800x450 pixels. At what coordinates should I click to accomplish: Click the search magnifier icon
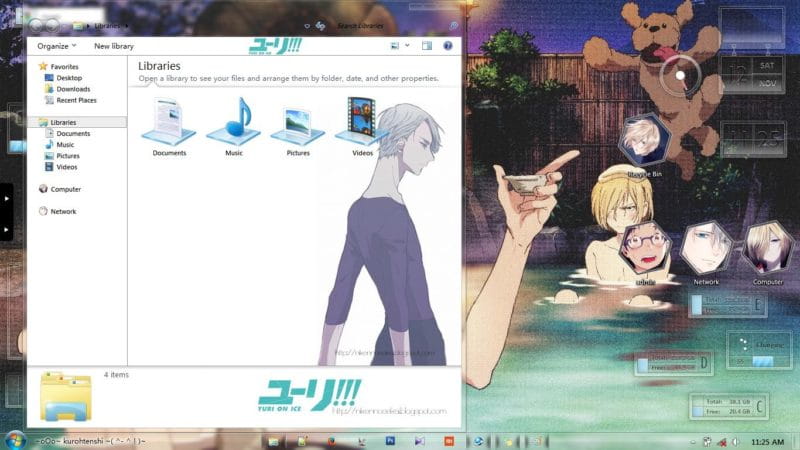click(453, 26)
